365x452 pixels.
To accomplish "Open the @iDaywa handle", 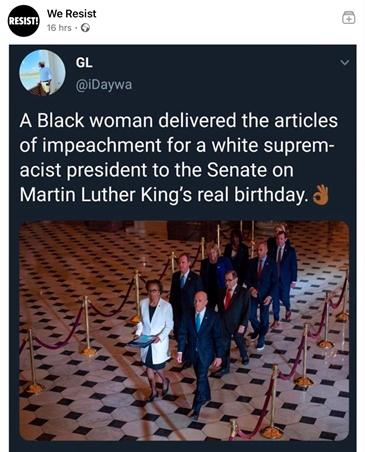I will 104,85.
